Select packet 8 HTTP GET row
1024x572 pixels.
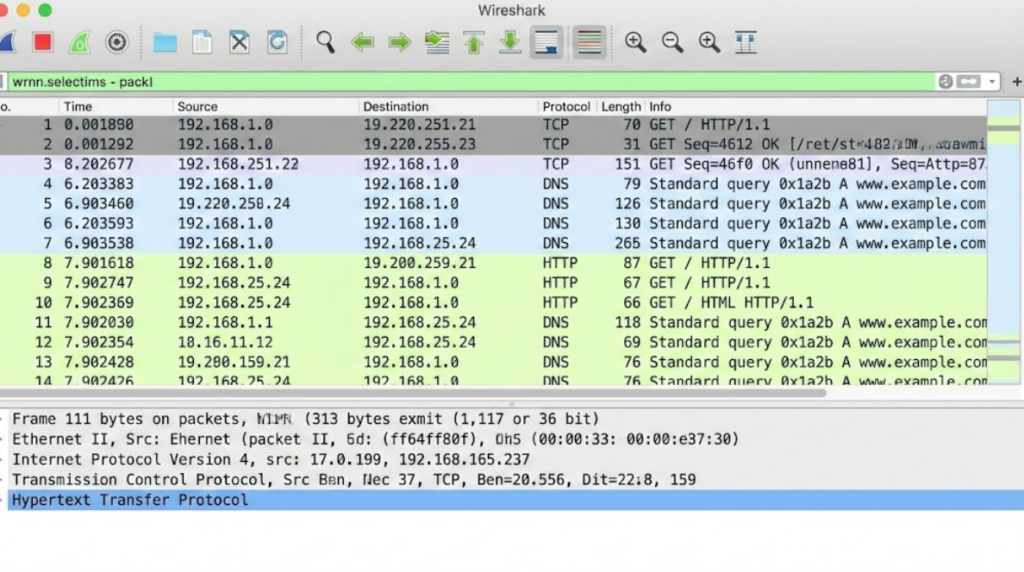(500, 263)
